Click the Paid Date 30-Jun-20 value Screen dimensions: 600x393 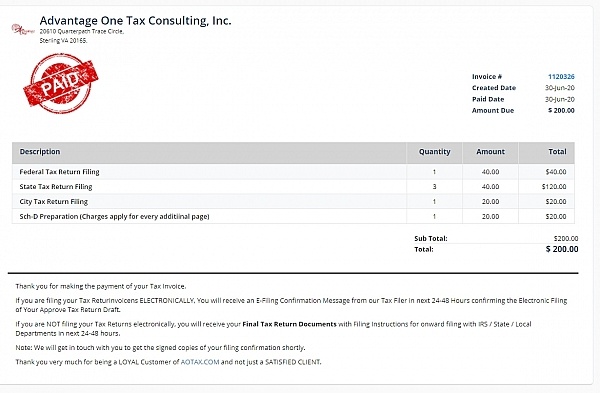pos(559,99)
